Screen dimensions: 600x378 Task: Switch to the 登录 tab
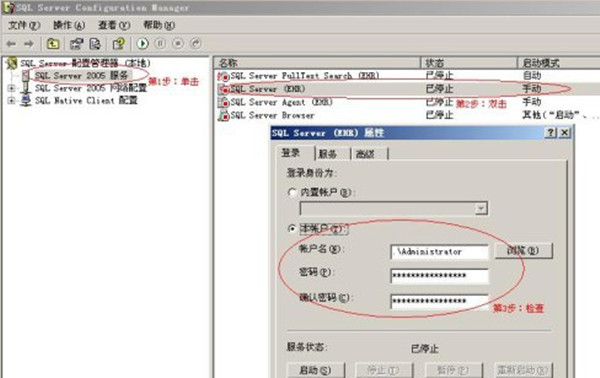[x=295, y=153]
